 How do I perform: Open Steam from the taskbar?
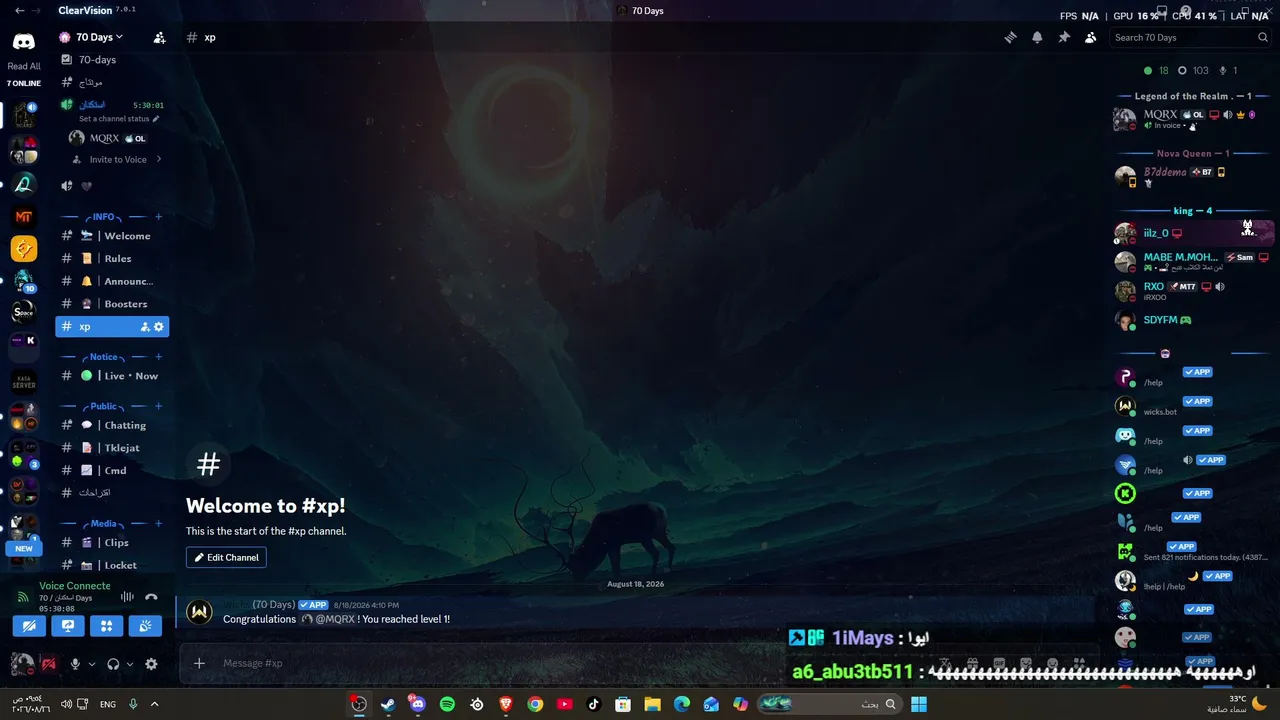(388, 704)
